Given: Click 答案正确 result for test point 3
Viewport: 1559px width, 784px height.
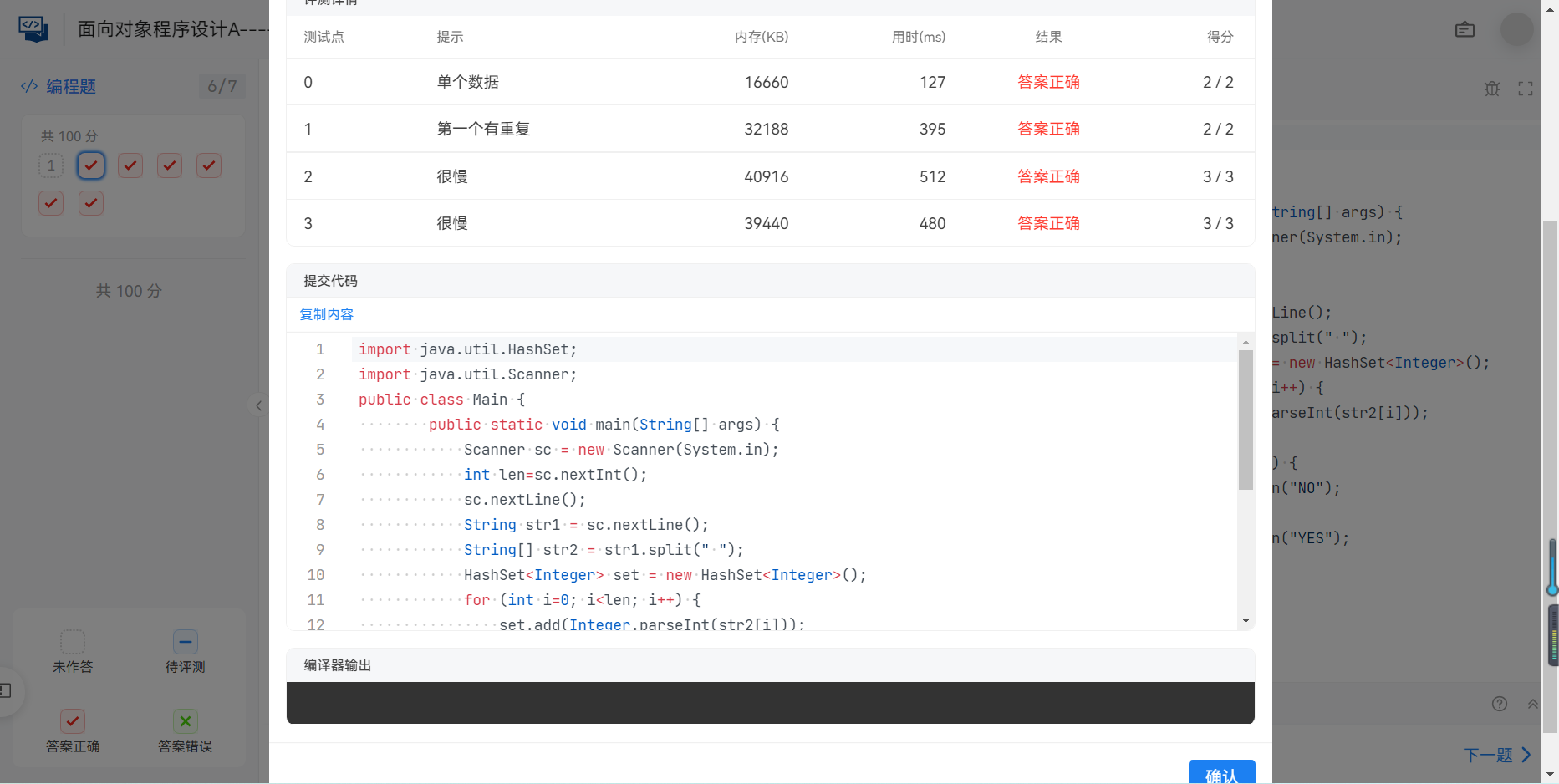Looking at the screenshot, I should point(1048,223).
